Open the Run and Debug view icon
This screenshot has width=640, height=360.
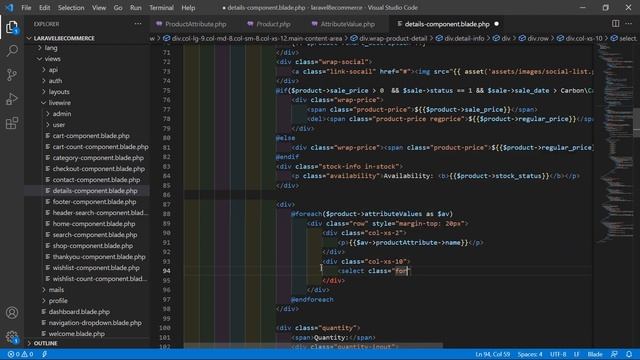click(x=12, y=99)
